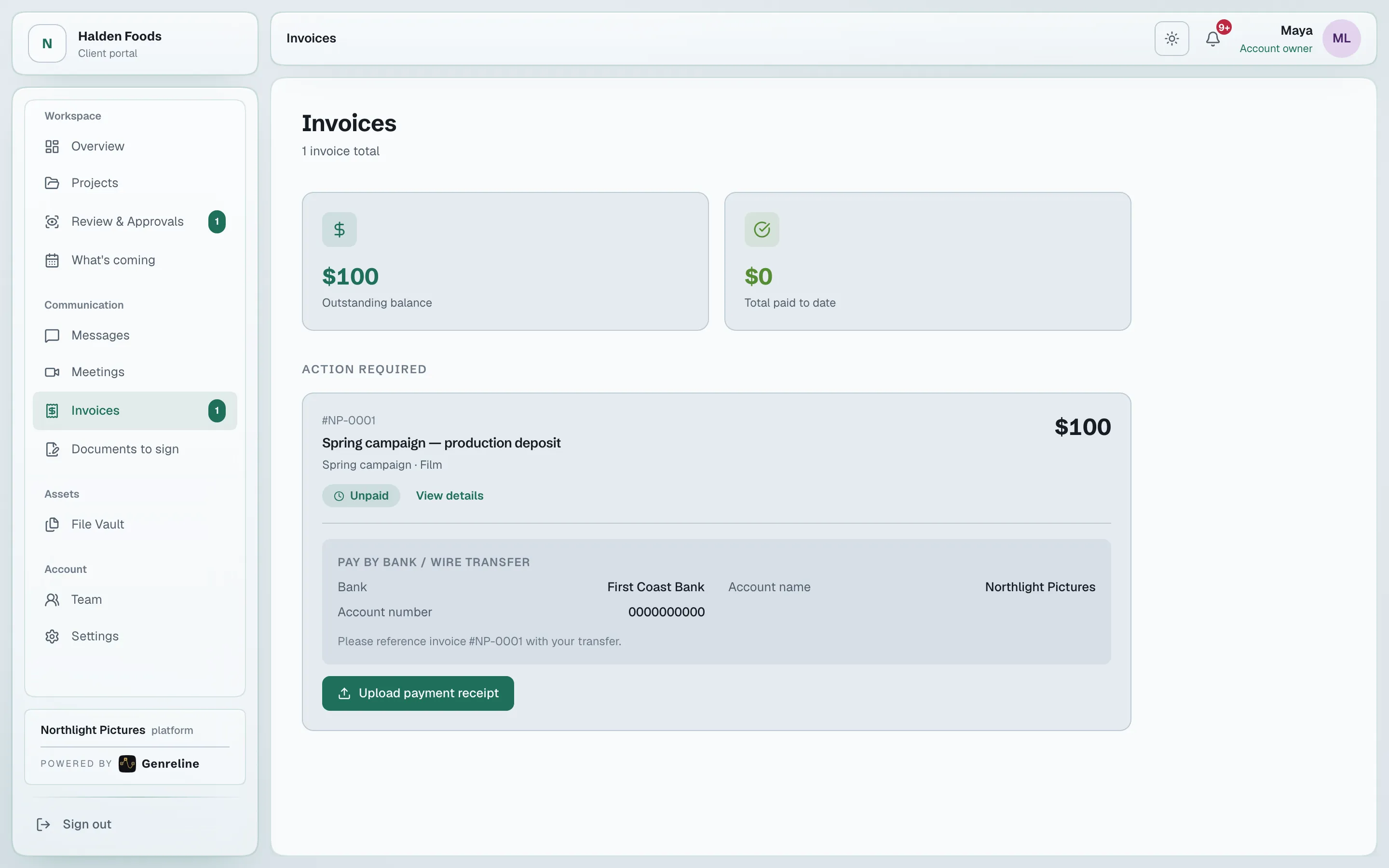Click the Review & Approvals count badge
1389x868 pixels.
tap(217, 222)
